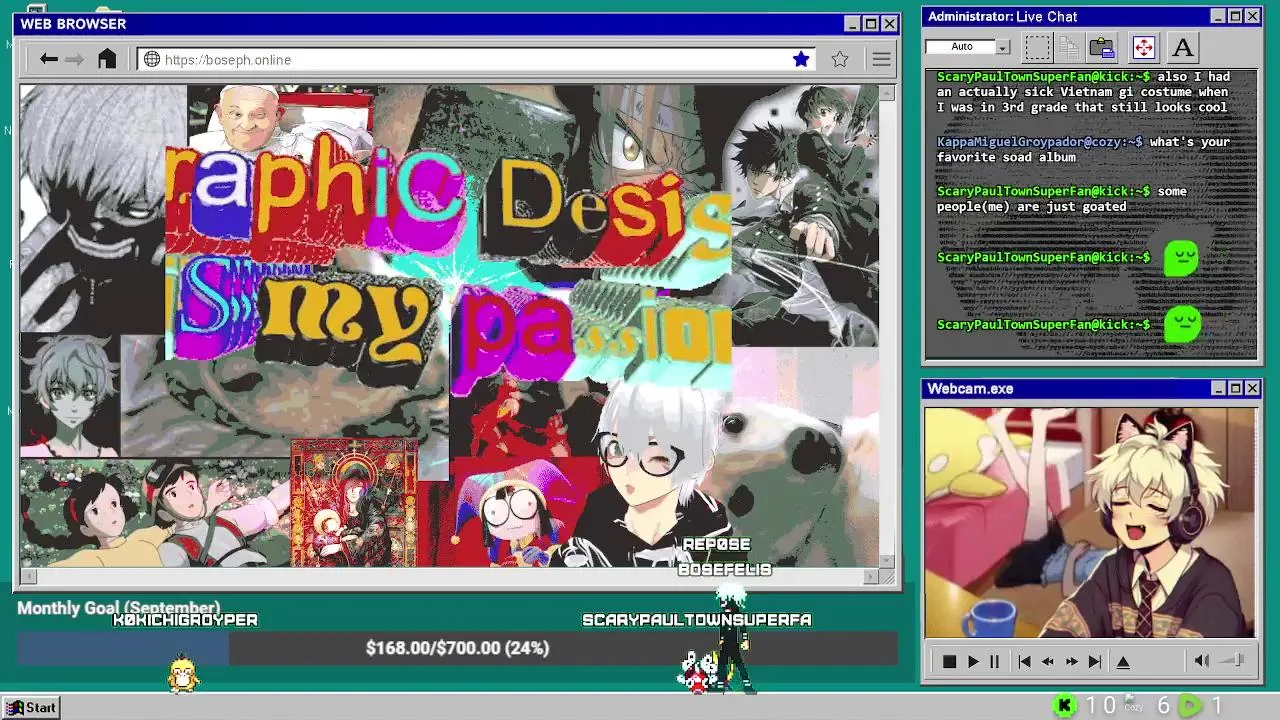Click the paste clipboard icon in Live Chat

1102,47
